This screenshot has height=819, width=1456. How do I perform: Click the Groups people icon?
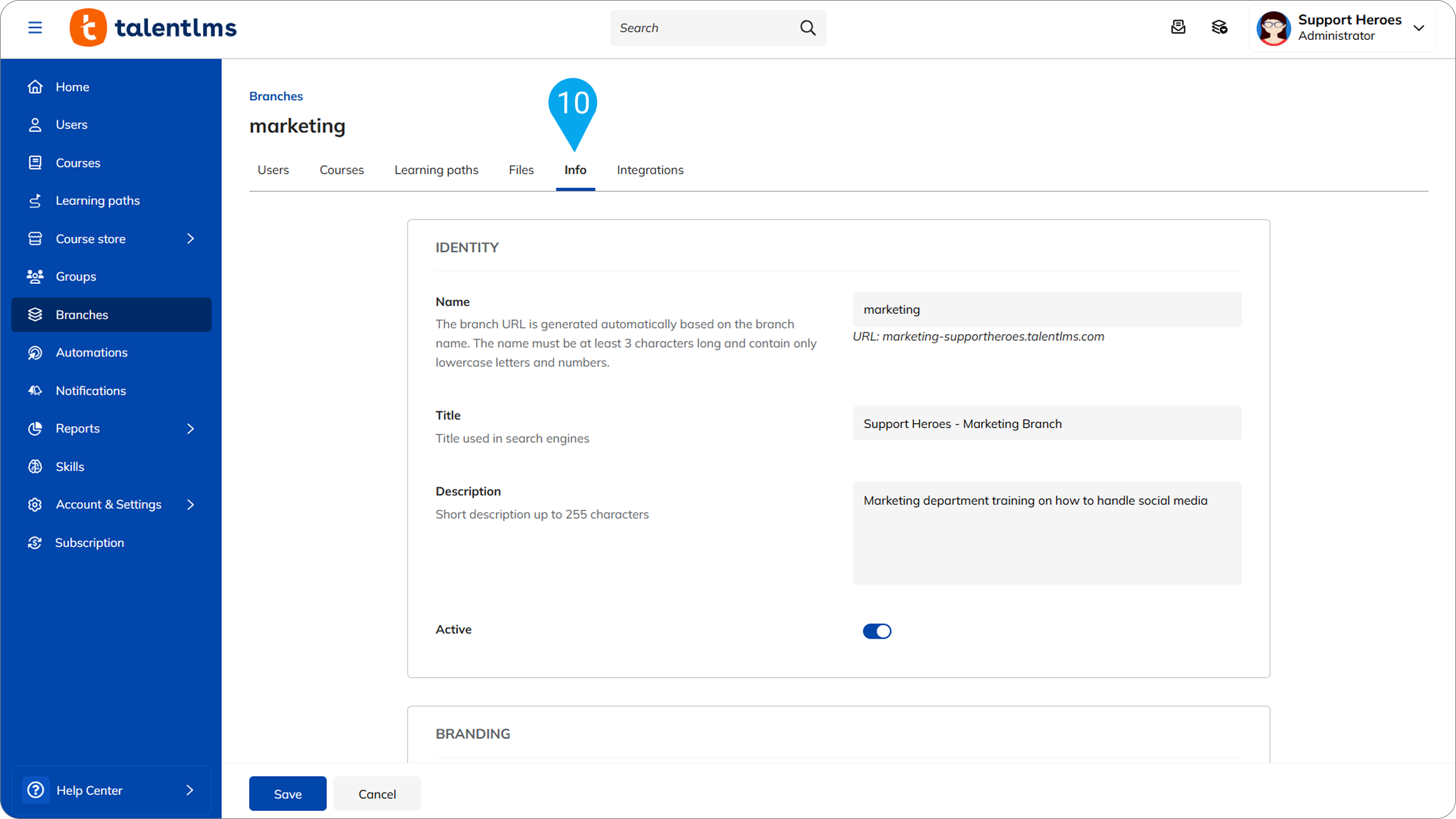35,276
